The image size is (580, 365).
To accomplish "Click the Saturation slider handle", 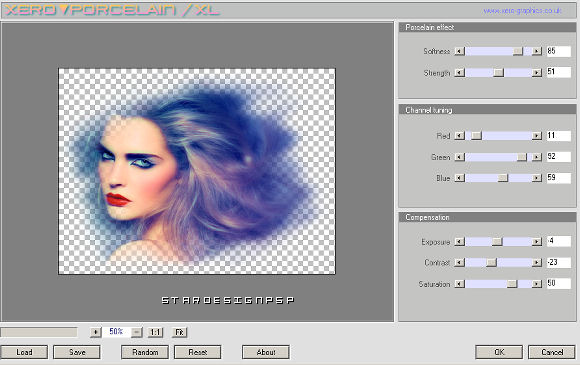I will [x=512, y=284].
